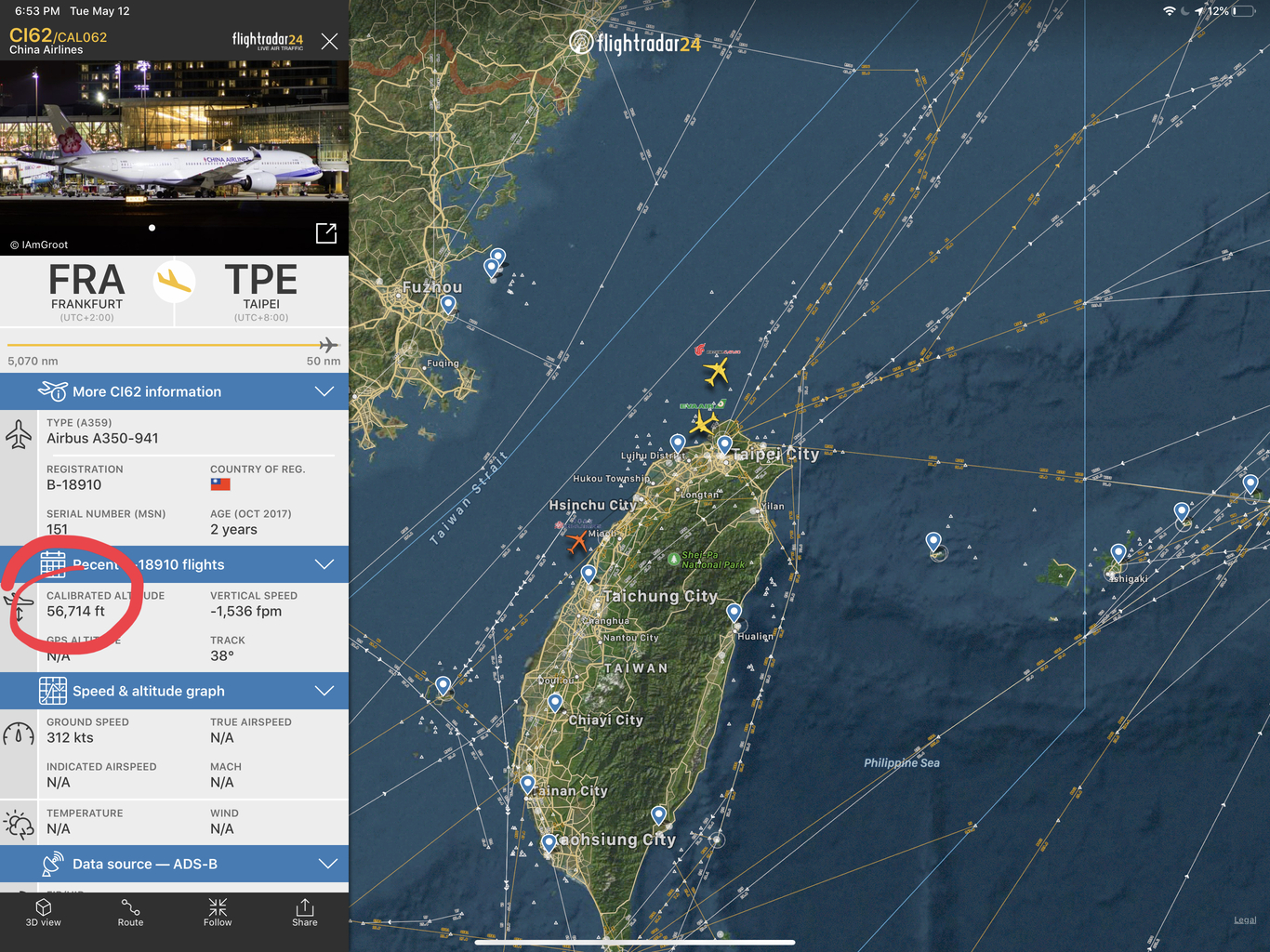Tap the altitude icon beside calibrated altitude
This screenshot has width=1270, height=952.
[x=18, y=607]
